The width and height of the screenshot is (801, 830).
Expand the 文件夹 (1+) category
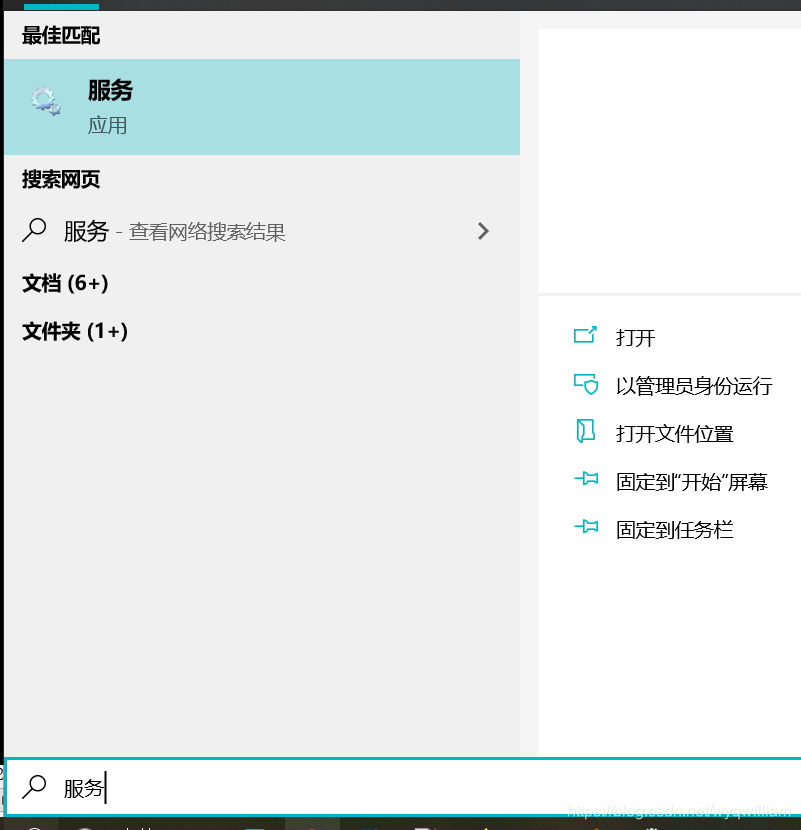(75, 331)
